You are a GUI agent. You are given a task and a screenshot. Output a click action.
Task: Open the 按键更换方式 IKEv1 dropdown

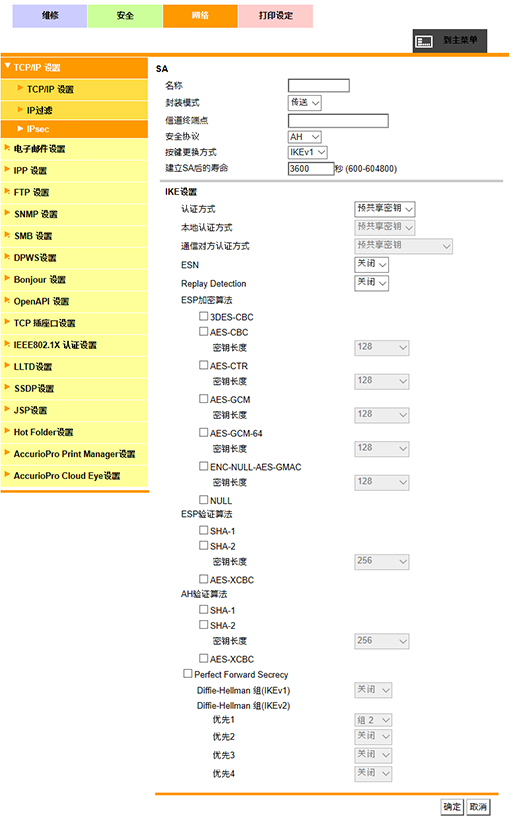coord(308,152)
